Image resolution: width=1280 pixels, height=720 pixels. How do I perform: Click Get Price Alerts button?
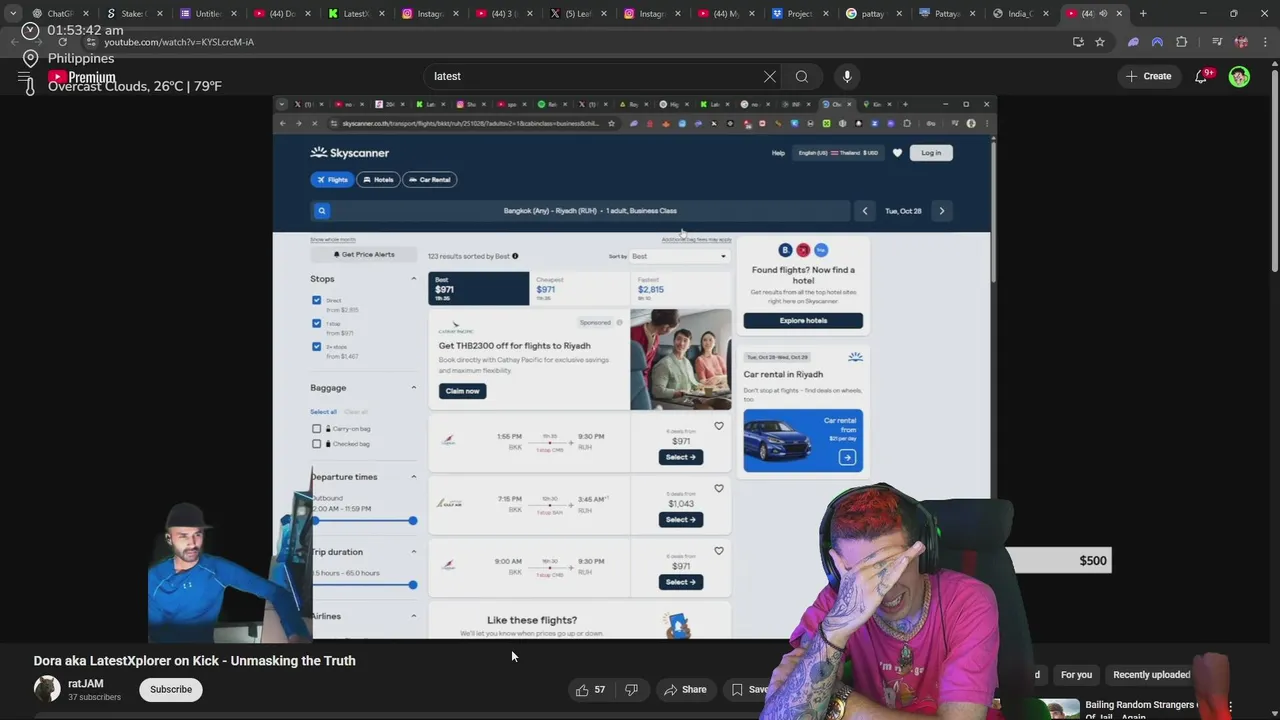(x=364, y=255)
